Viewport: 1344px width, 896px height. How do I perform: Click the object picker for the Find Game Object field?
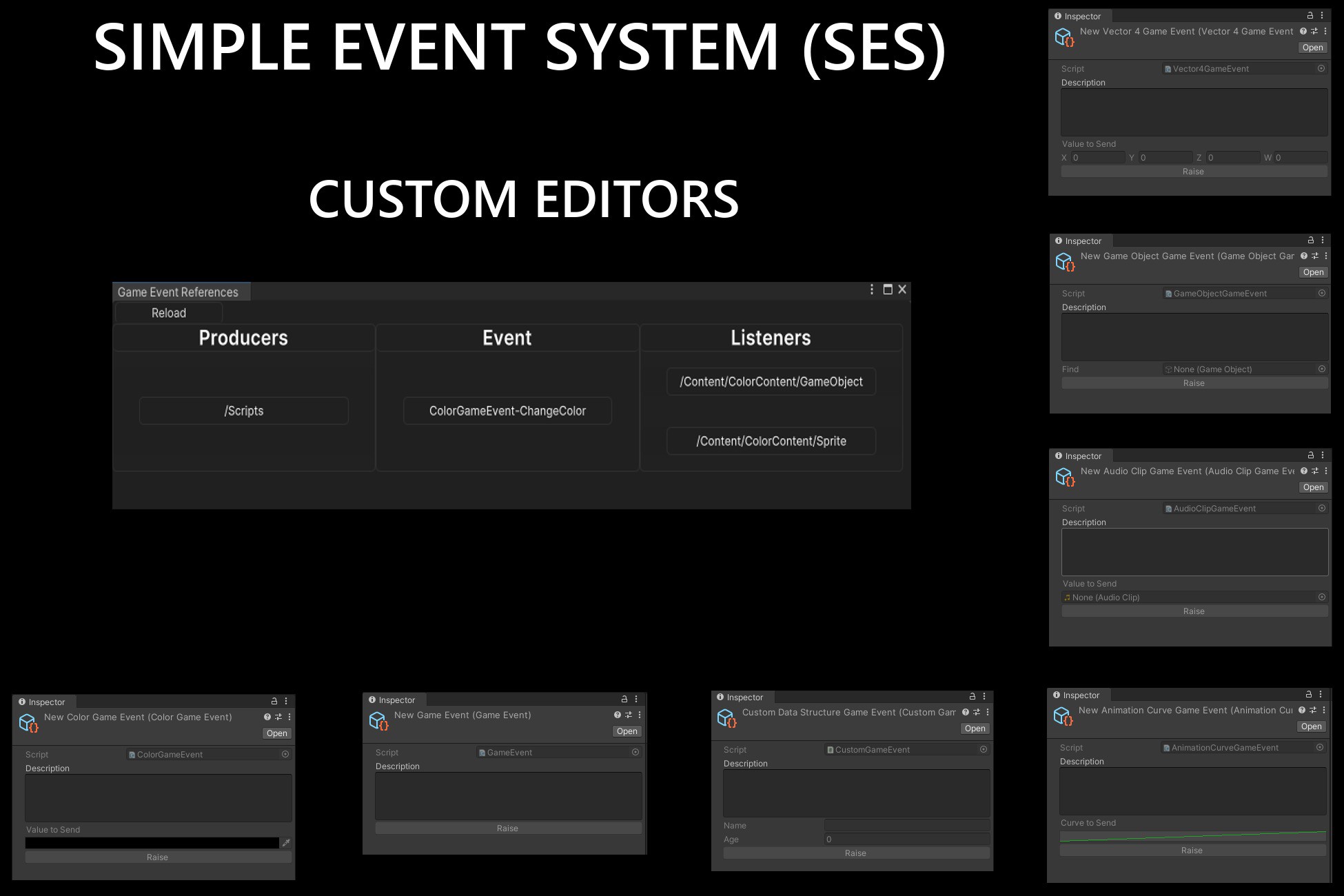1322,369
